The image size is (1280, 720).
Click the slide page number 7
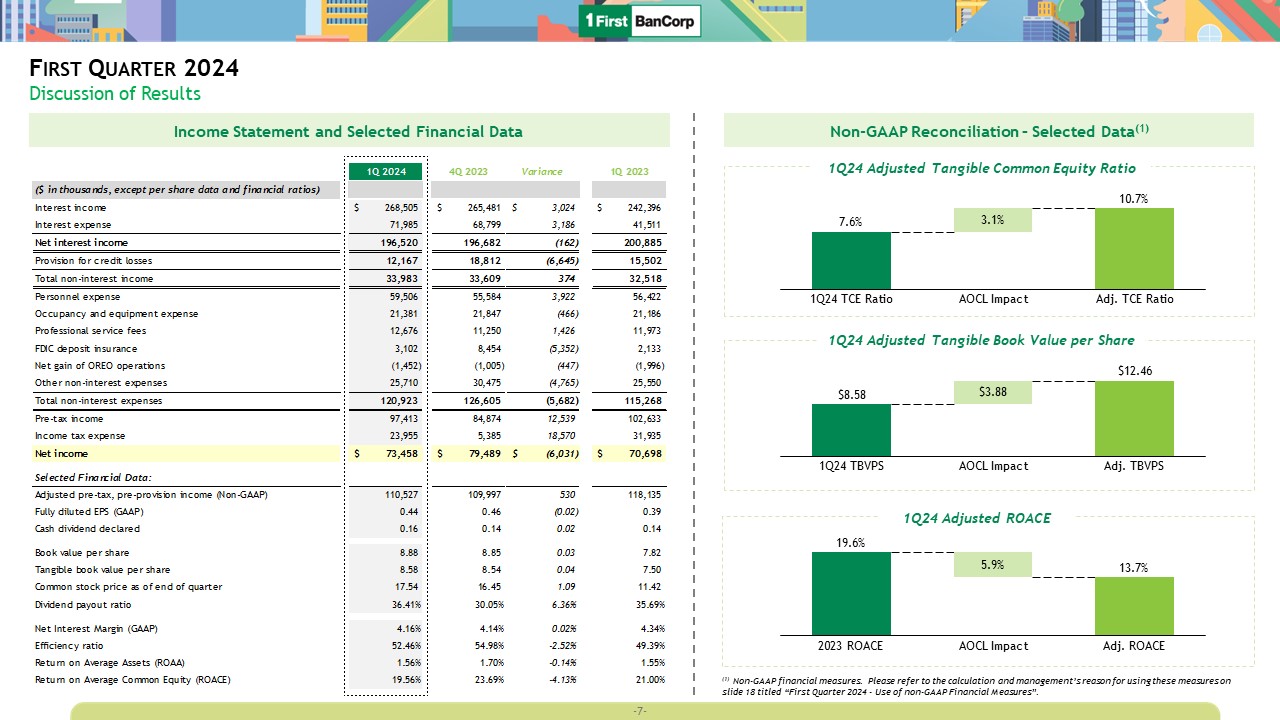tap(640, 711)
